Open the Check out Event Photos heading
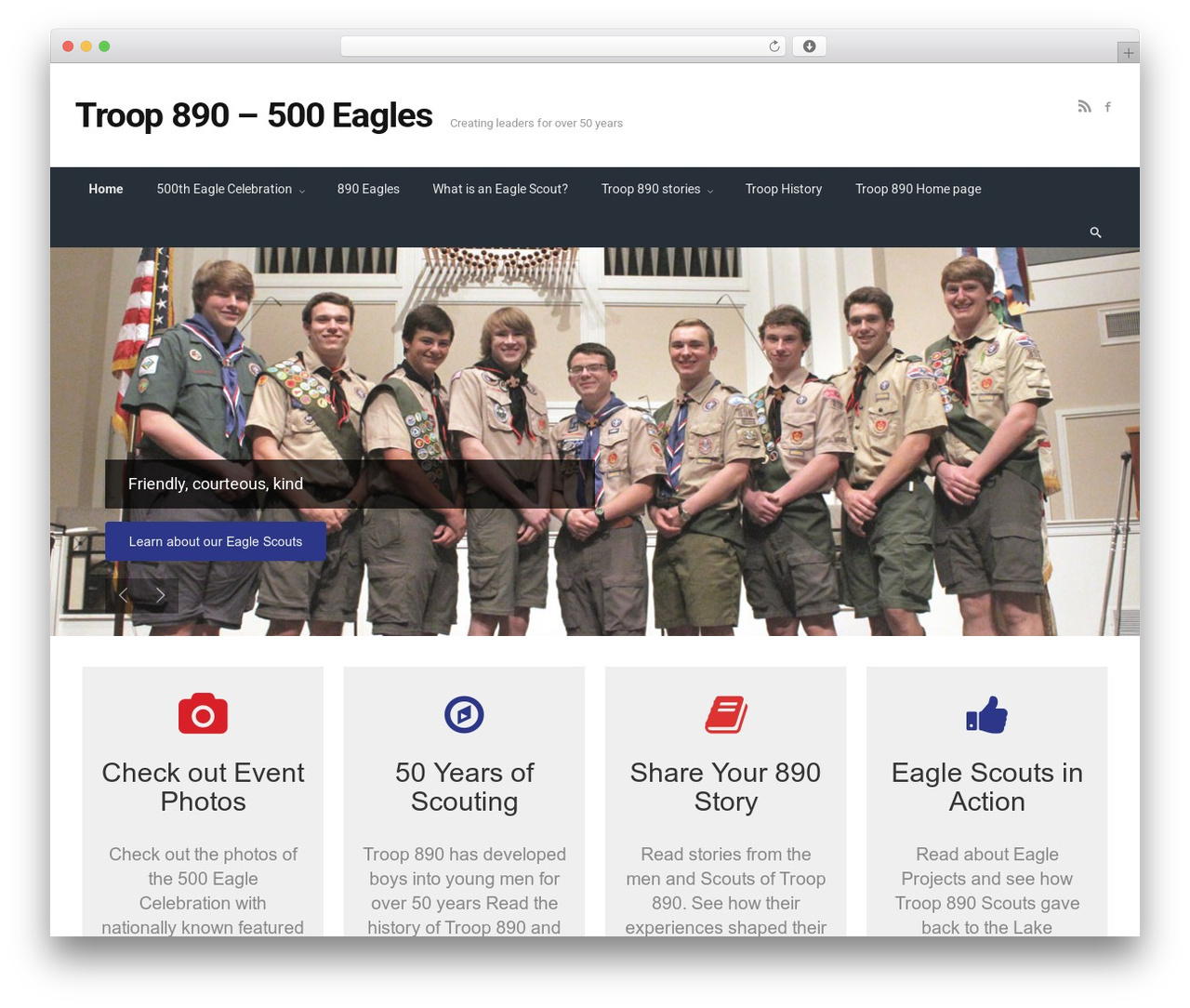 coord(203,787)
